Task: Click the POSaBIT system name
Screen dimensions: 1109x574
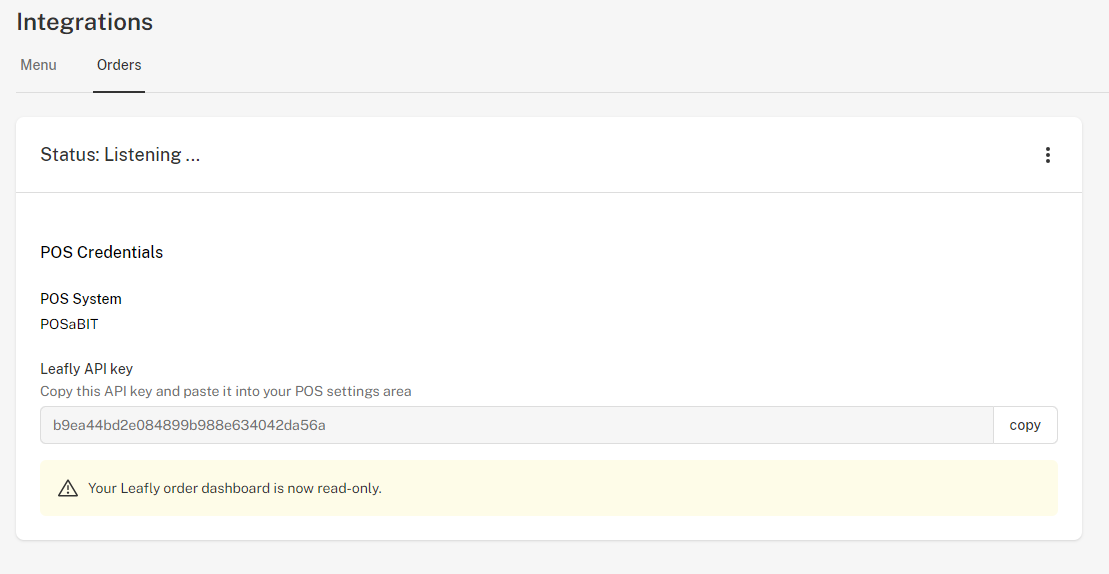Action: click(x=69, y=324)
